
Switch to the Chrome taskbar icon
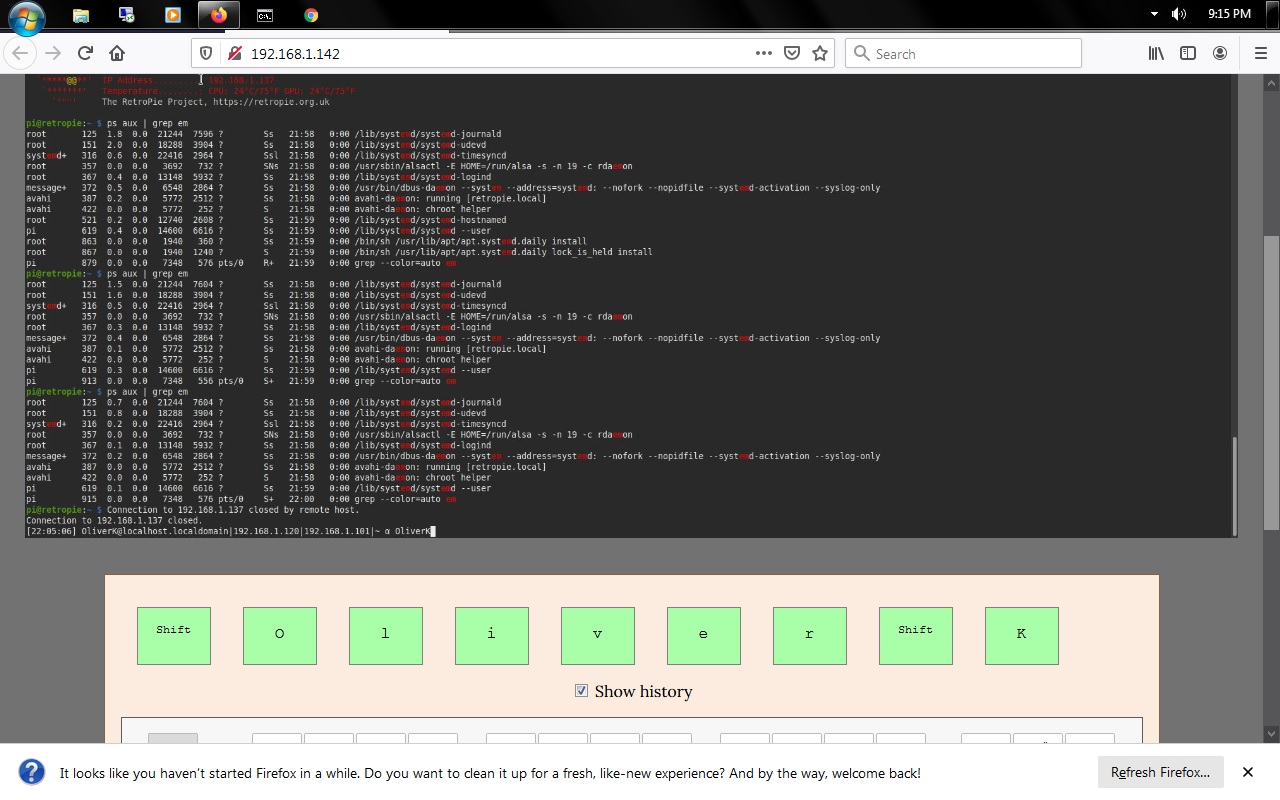click(x=310, y=14)
